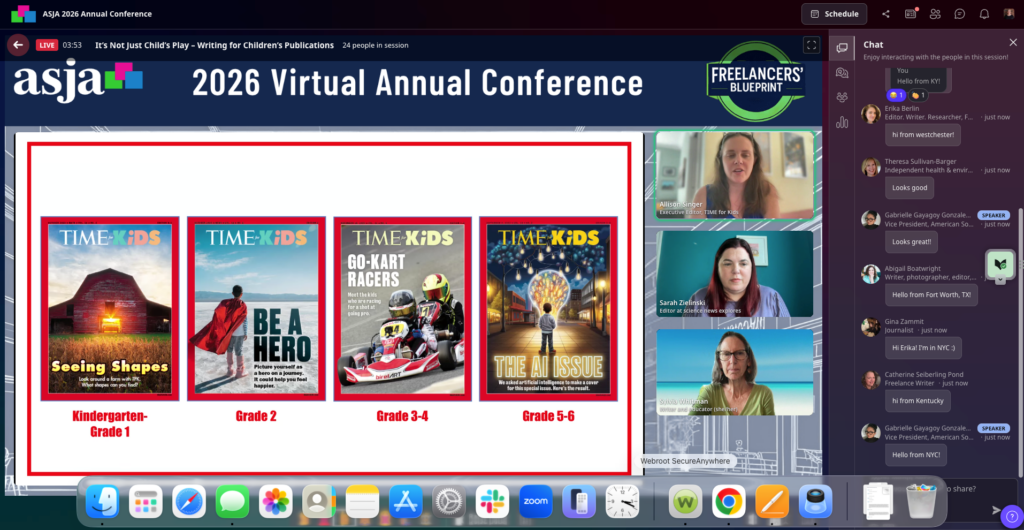Open the Schedule button in header
This screenshot has width=1024, height=530.
[834, 14]
